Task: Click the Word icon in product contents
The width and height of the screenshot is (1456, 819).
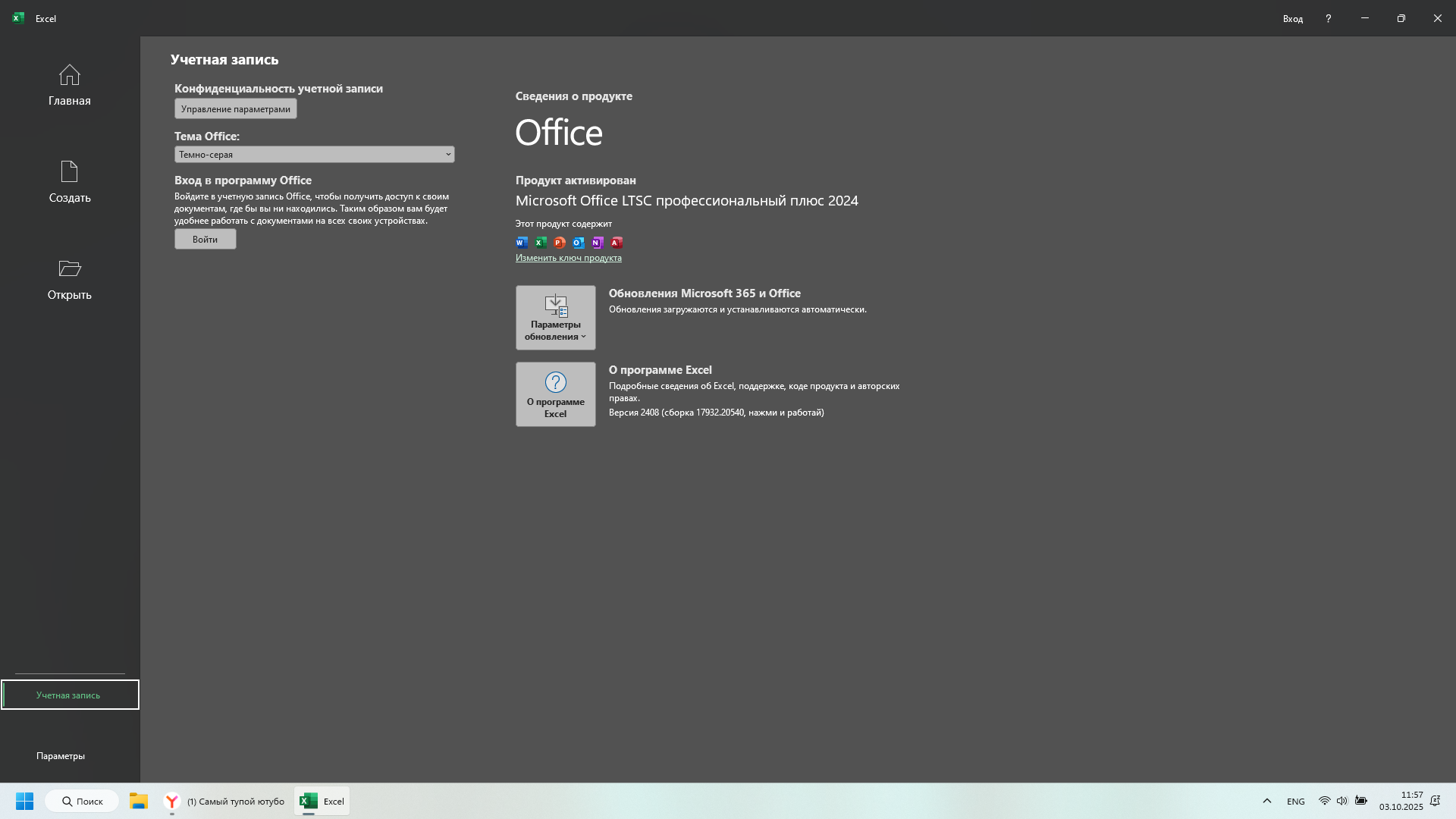Action: (522, 243)
